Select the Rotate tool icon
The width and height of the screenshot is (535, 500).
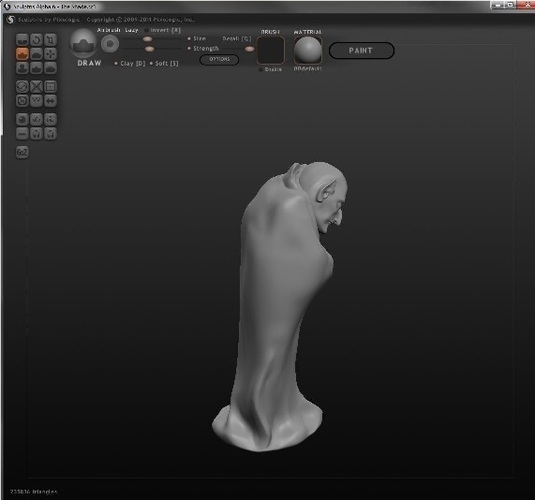36,40
